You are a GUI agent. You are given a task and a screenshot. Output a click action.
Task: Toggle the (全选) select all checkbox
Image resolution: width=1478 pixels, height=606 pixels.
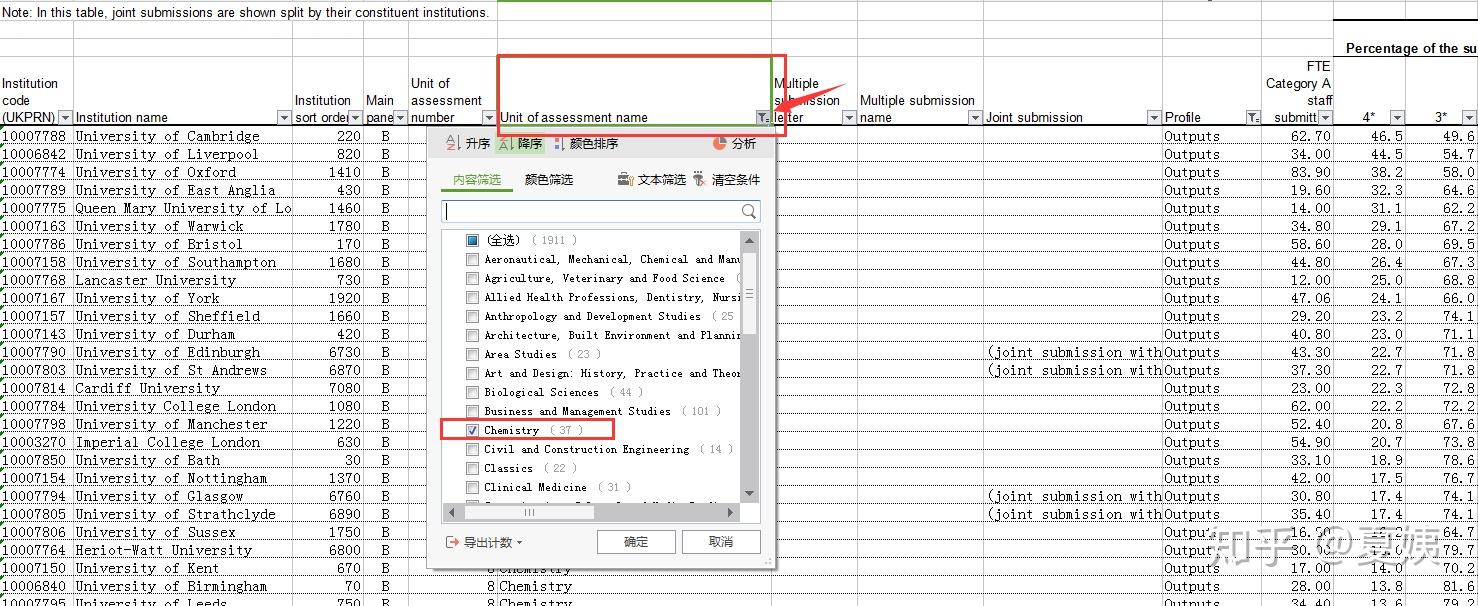coord(472,241)
